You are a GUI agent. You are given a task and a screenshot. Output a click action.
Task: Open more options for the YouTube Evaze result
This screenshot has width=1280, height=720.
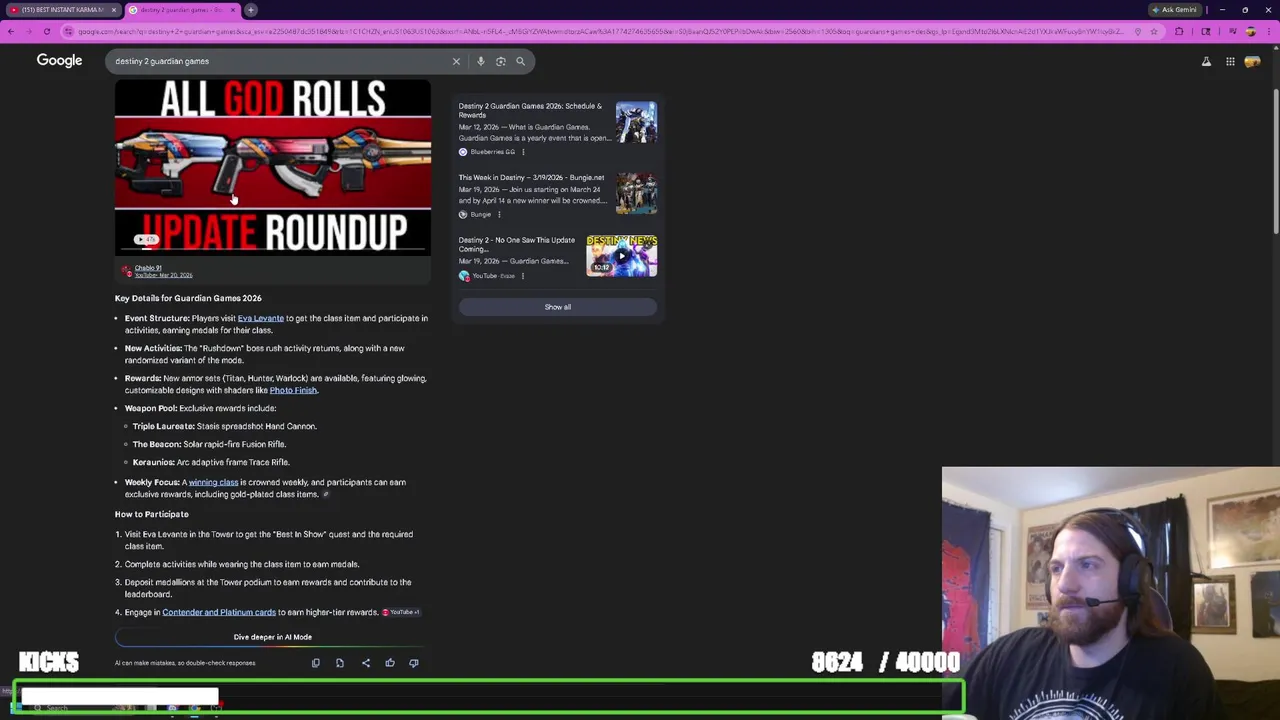click(522, 276)
